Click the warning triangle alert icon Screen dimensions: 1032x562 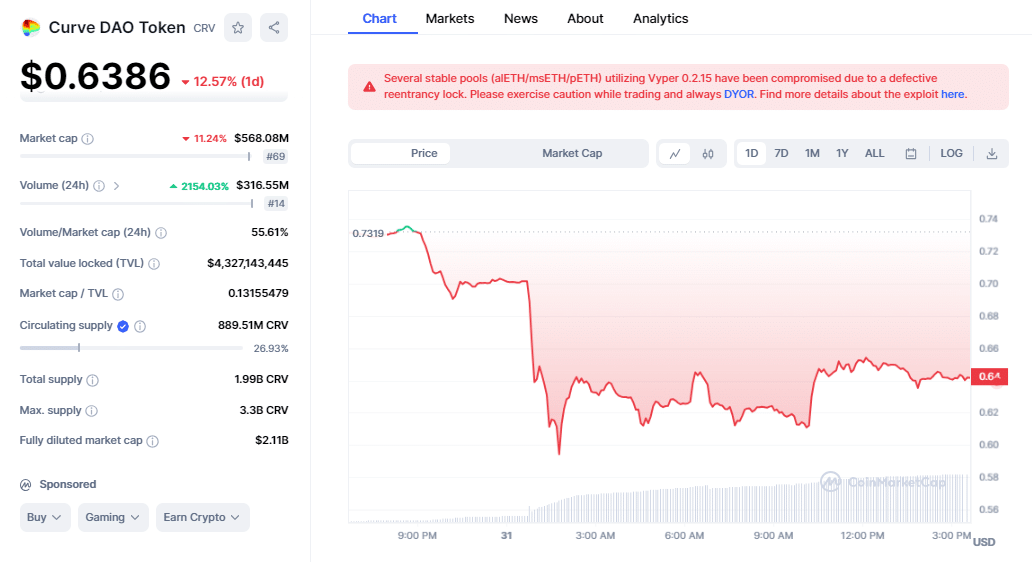[x=369, y=87]
